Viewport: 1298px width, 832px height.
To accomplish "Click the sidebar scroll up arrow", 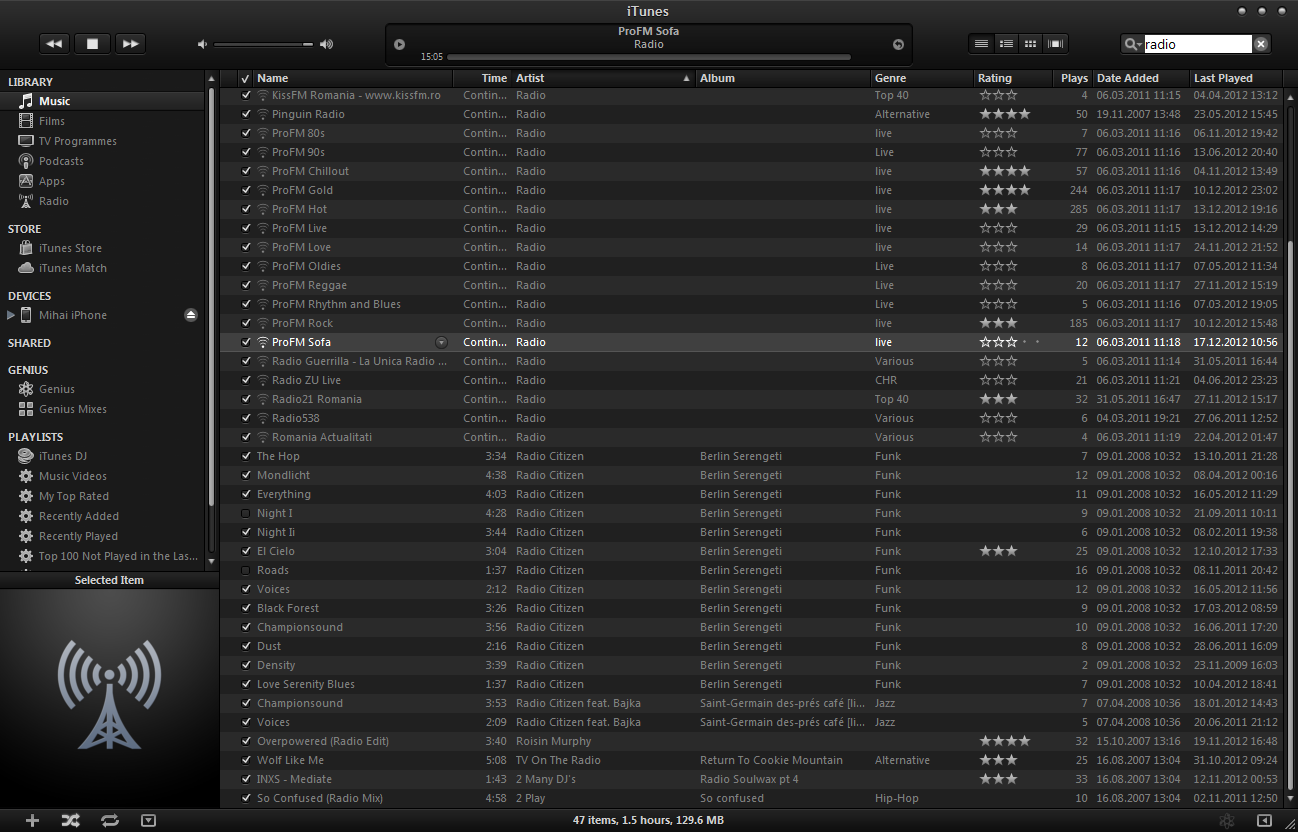I will tap(211, 78).
